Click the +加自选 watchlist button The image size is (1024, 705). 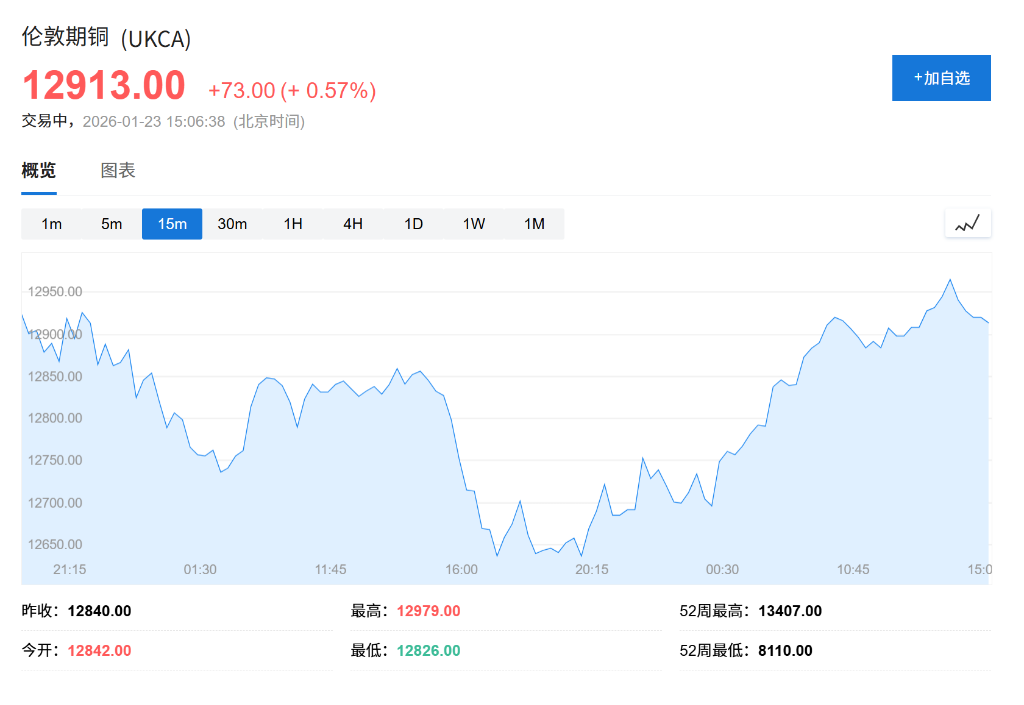[940, 78]
